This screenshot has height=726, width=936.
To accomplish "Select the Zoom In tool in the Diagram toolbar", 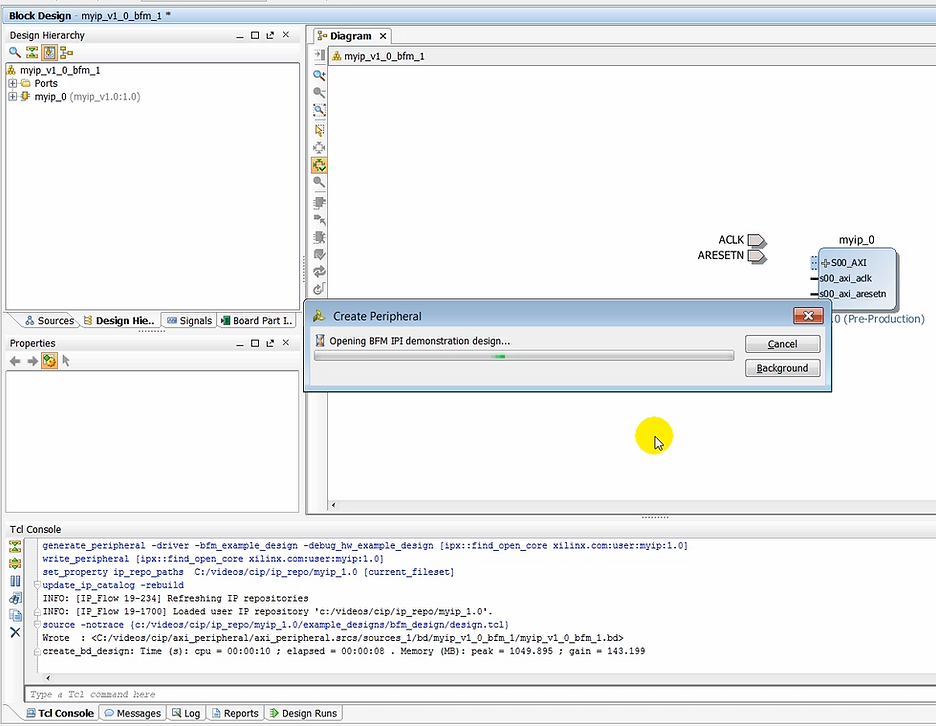I will click(319, 76).
